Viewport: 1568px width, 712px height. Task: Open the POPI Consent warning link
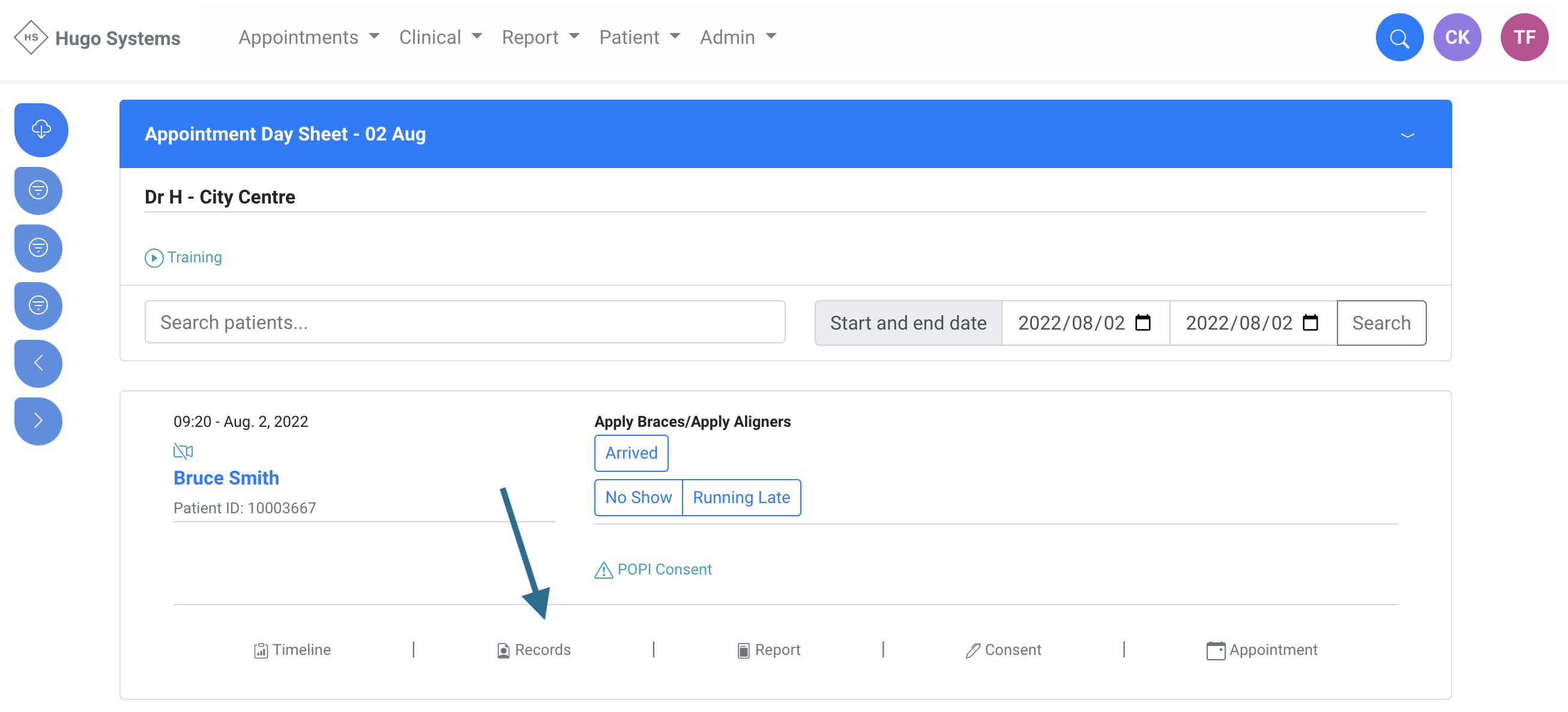[x=653, y=569]
